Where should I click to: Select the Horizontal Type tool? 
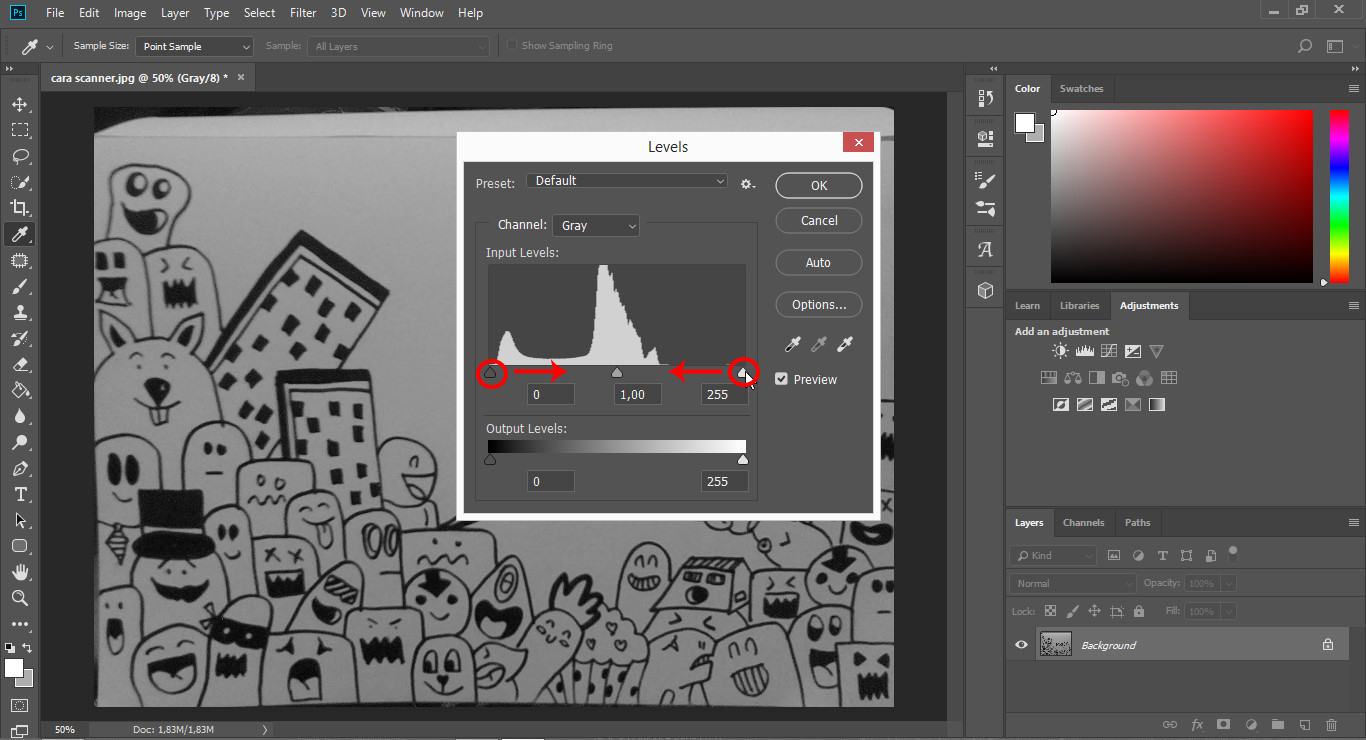pos(19,495)
